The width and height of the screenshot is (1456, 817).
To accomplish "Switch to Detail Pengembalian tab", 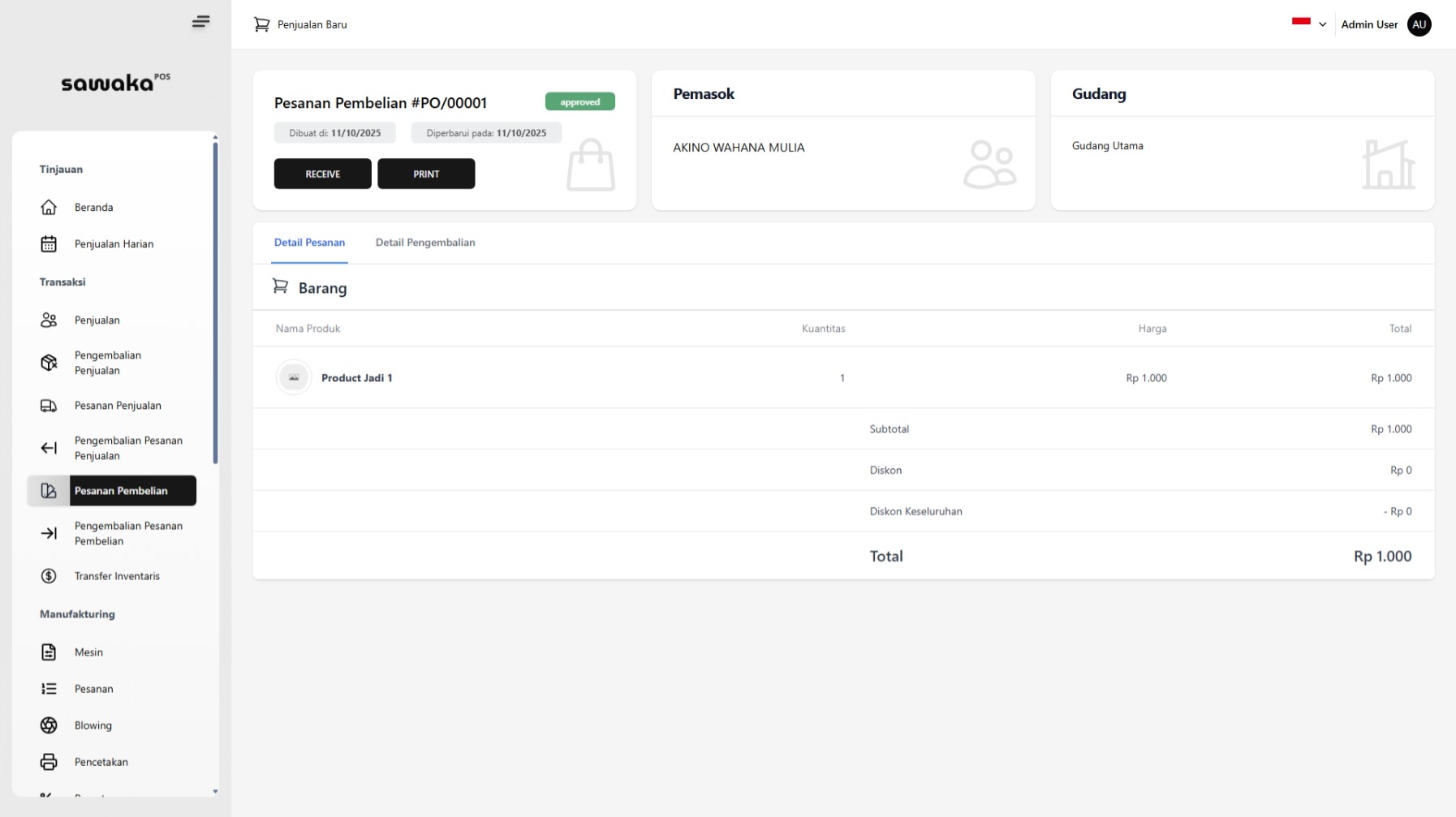I will click(425, 243).
